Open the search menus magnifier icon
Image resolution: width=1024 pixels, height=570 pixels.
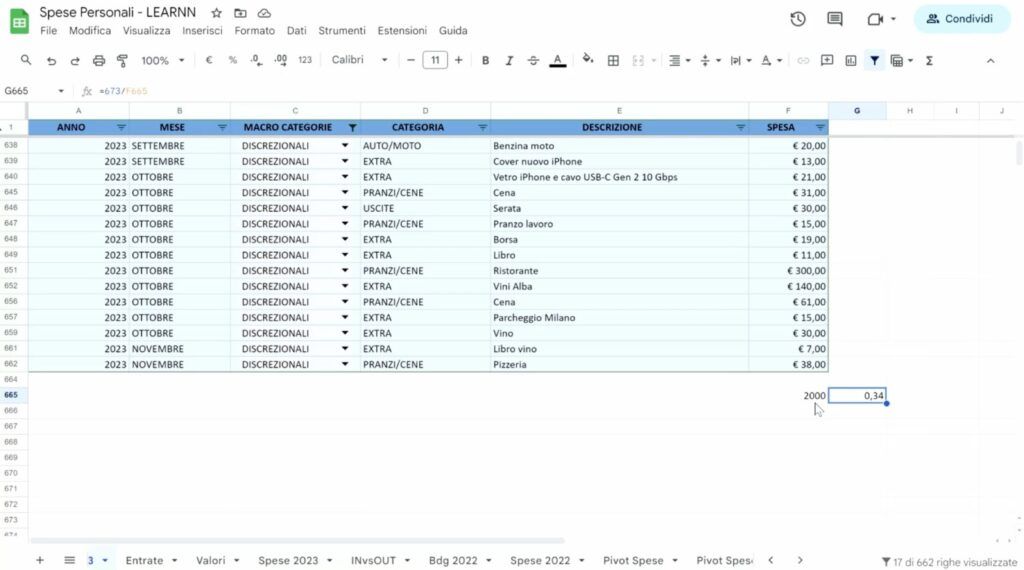[x=25, y=60]
